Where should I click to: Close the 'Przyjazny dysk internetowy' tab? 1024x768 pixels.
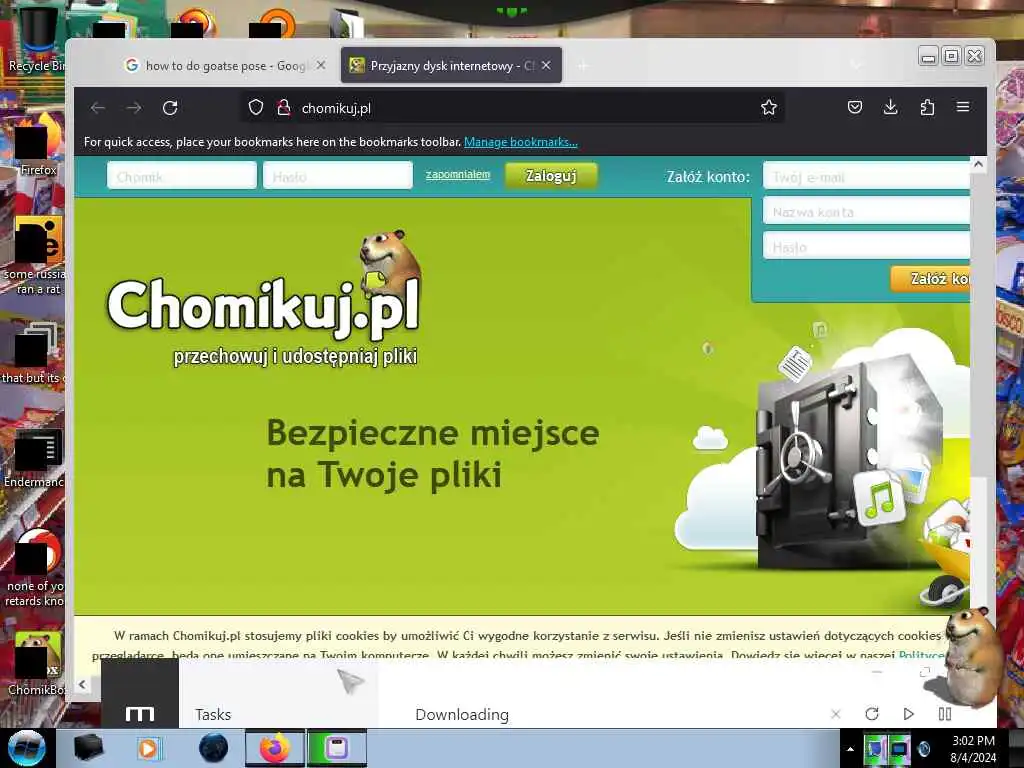pyautogui.click(x=546, y=65)
